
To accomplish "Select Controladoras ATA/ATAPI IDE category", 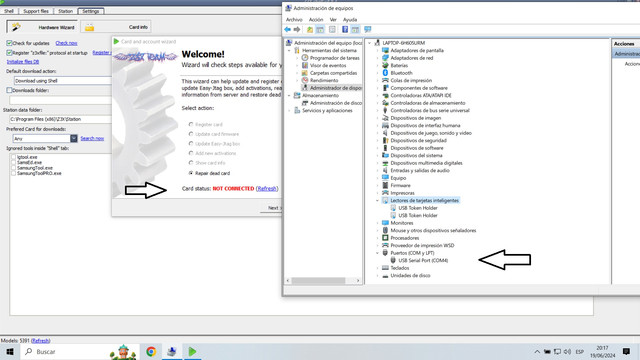I will pyautogui.click(x=421, y=96).
